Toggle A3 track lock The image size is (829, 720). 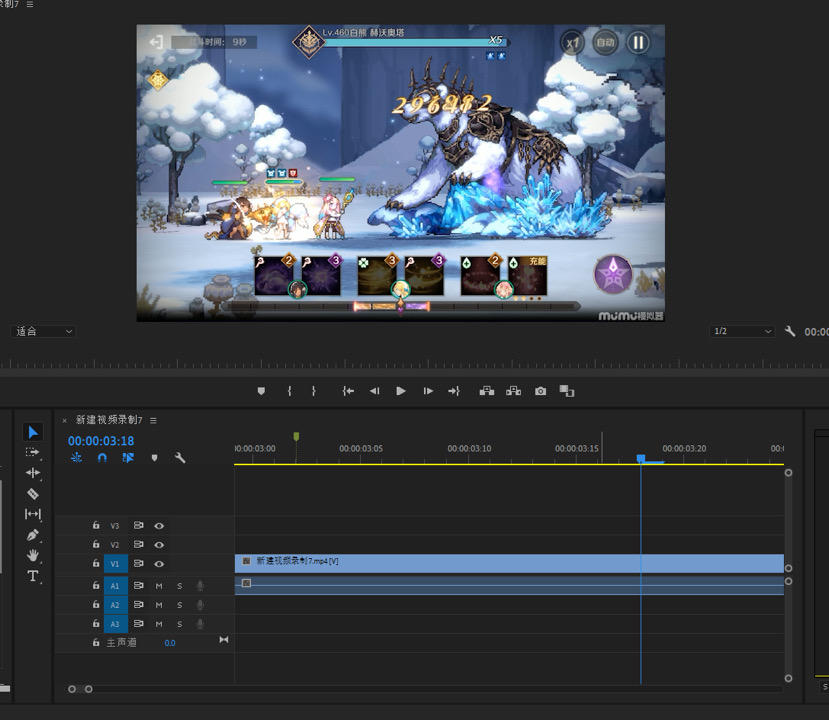pos(96,623)
